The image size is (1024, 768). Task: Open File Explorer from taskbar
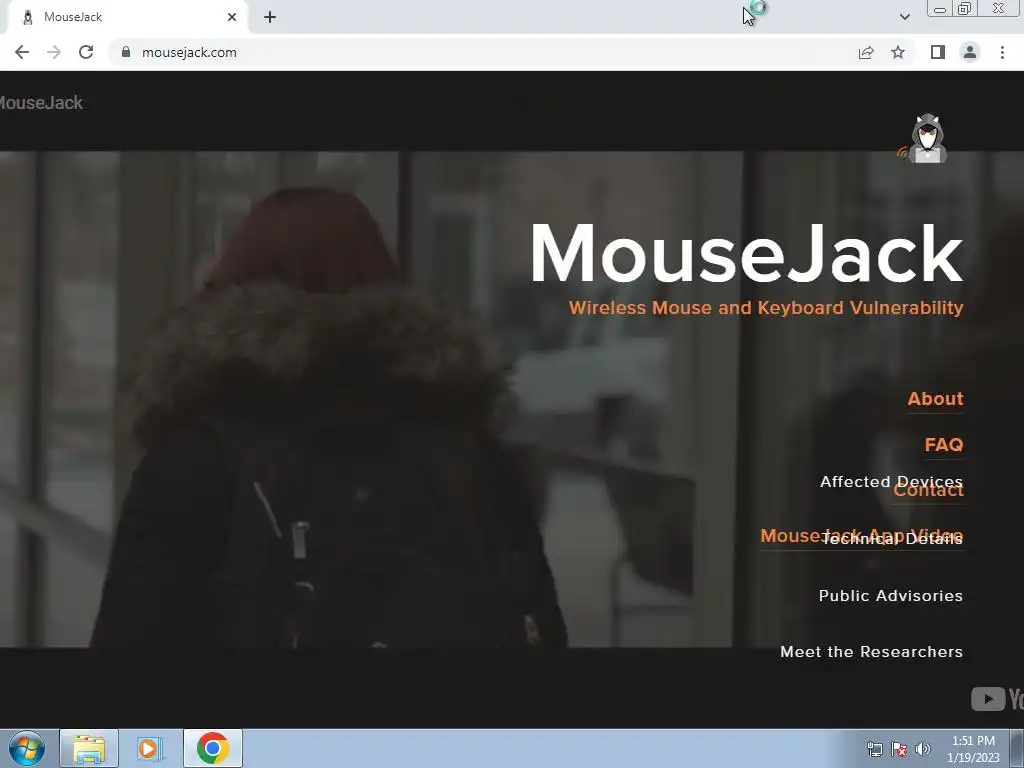(x=89, y=748)
